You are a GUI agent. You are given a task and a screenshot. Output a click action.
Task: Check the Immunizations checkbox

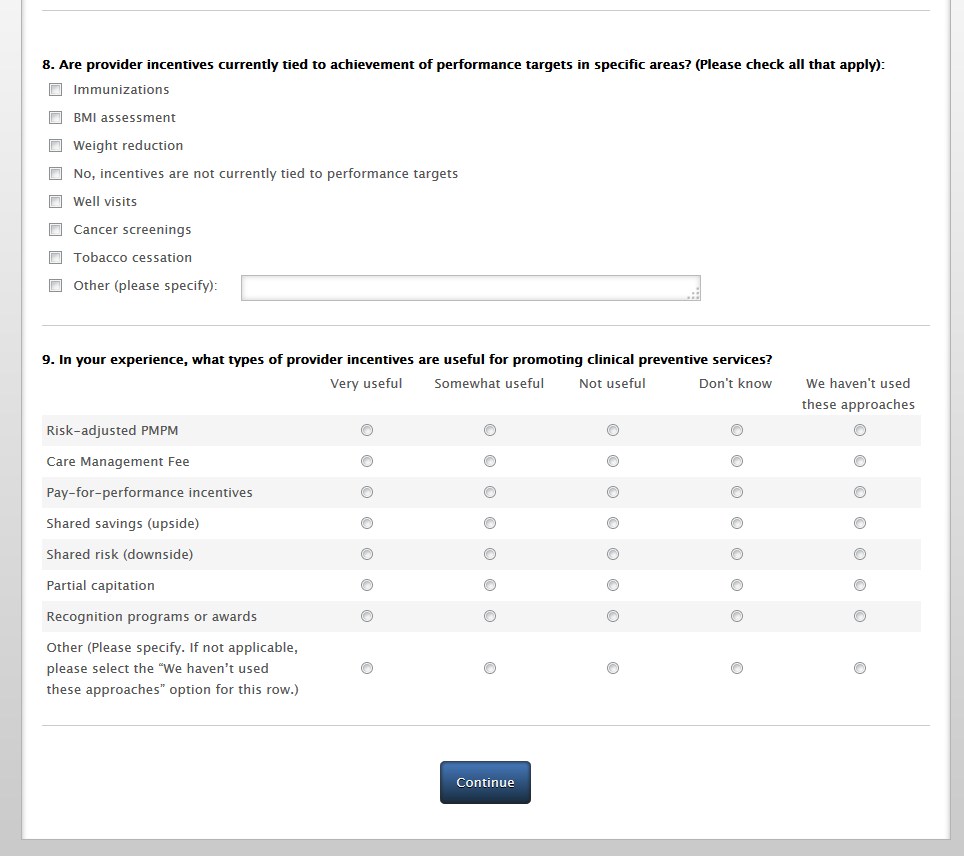(x=55, y=90)
